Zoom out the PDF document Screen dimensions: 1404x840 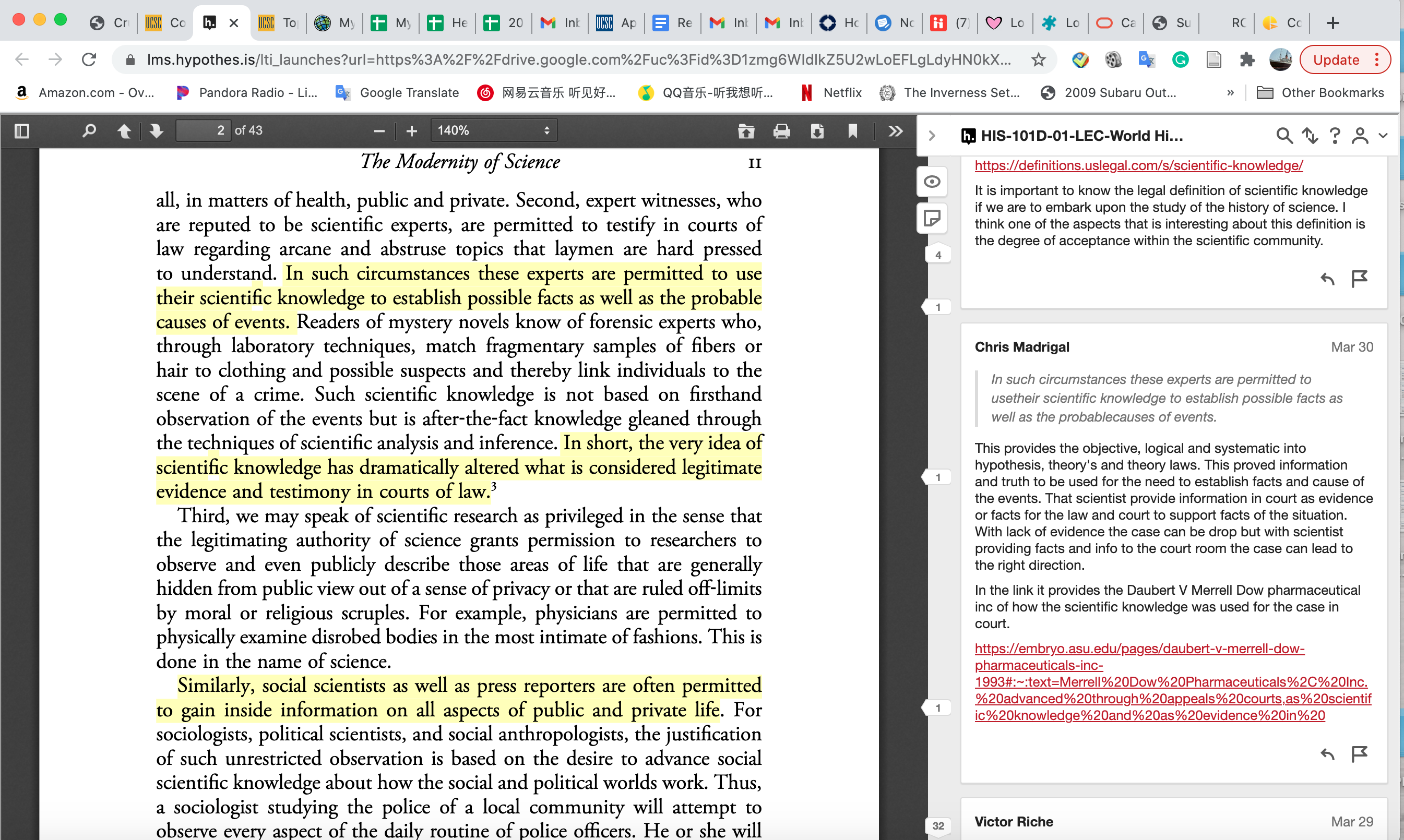379,131
